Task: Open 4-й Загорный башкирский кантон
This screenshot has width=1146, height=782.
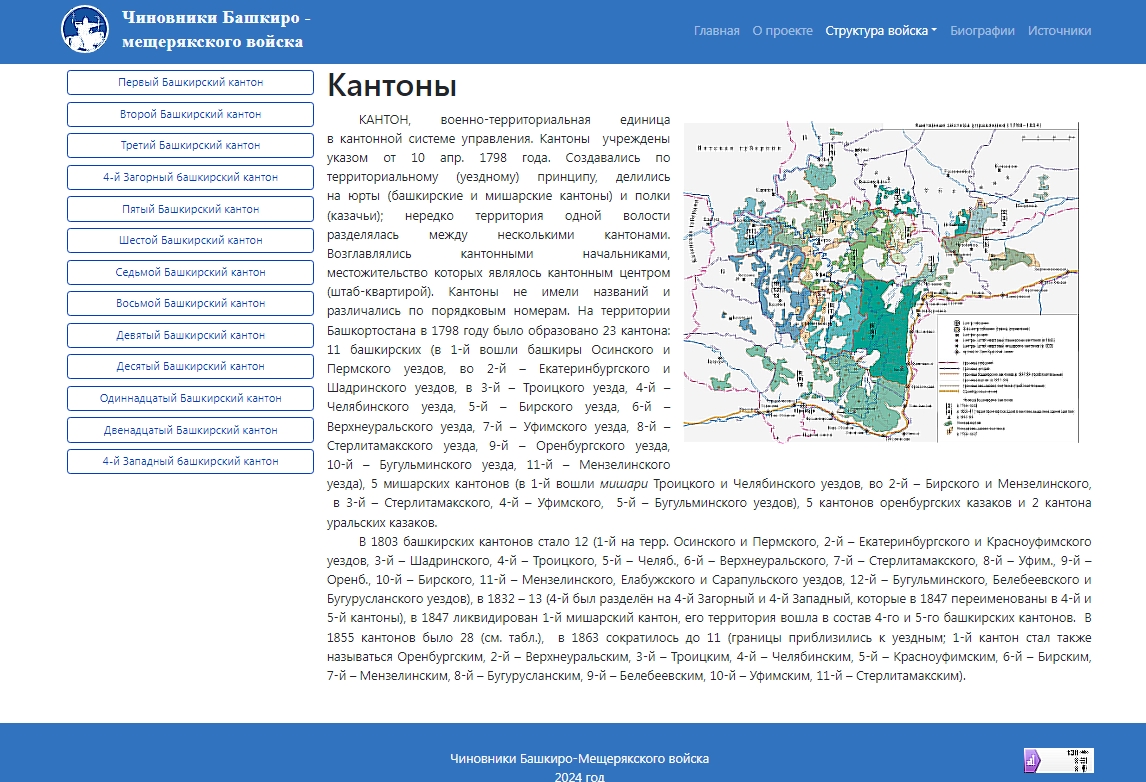Action: click(190, 177)
